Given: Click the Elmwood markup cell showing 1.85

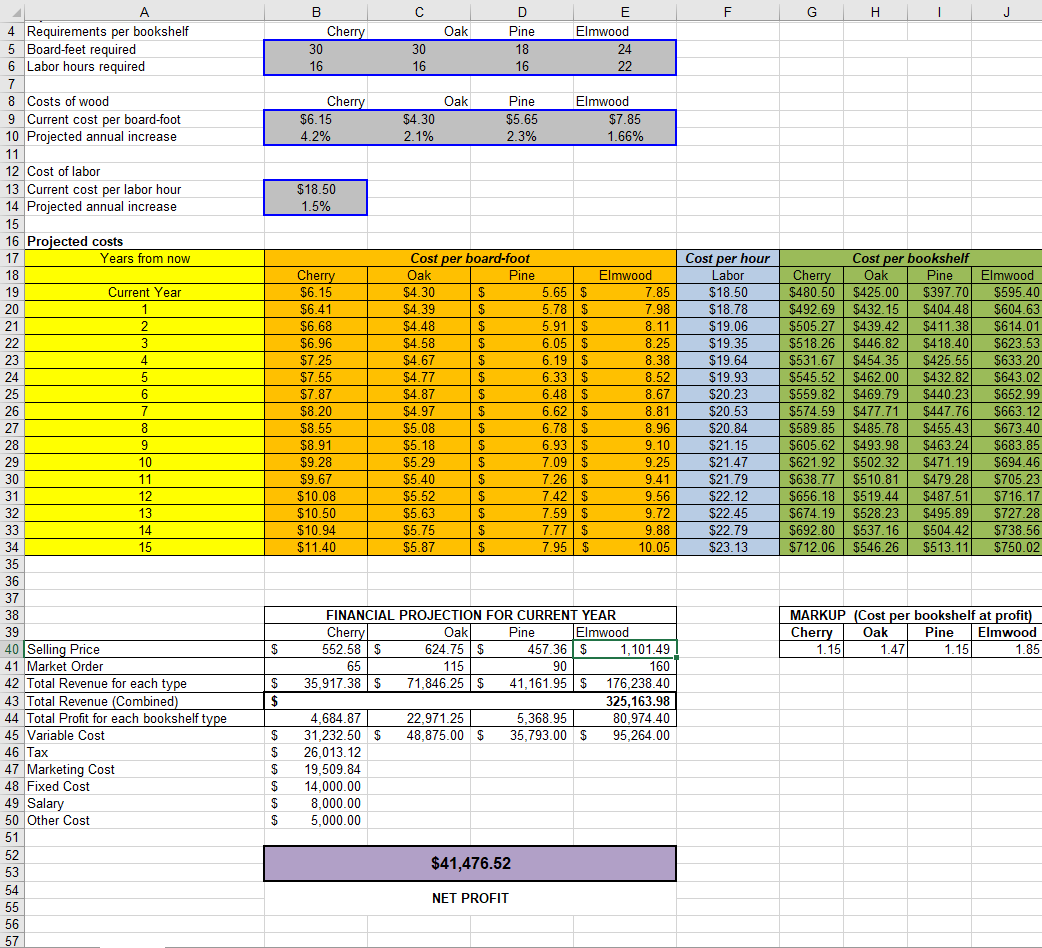Looking at the screenshot, I should point(1007,649).
